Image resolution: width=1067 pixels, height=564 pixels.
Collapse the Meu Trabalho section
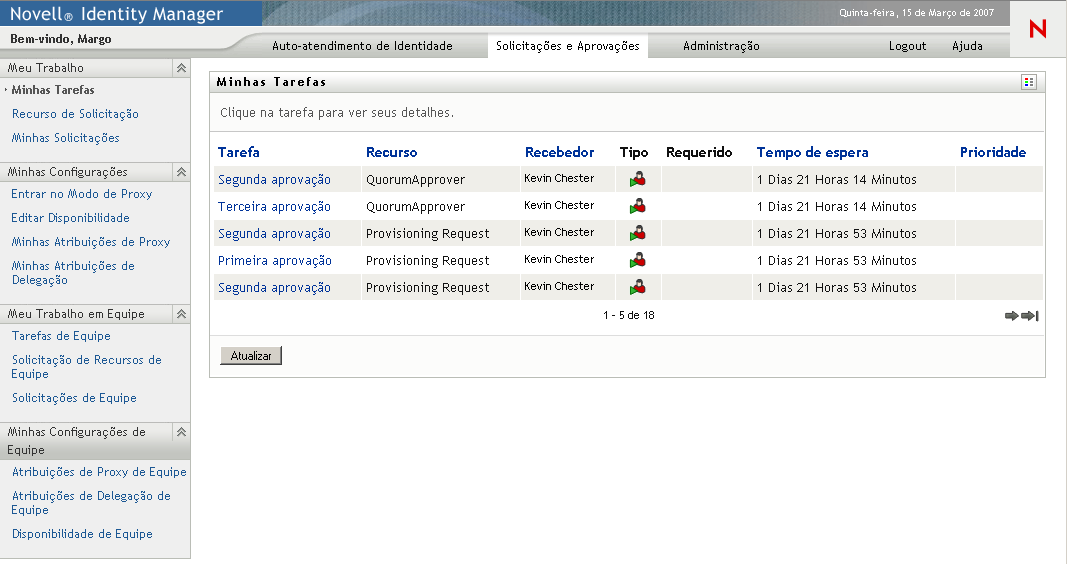coord(181,68)
